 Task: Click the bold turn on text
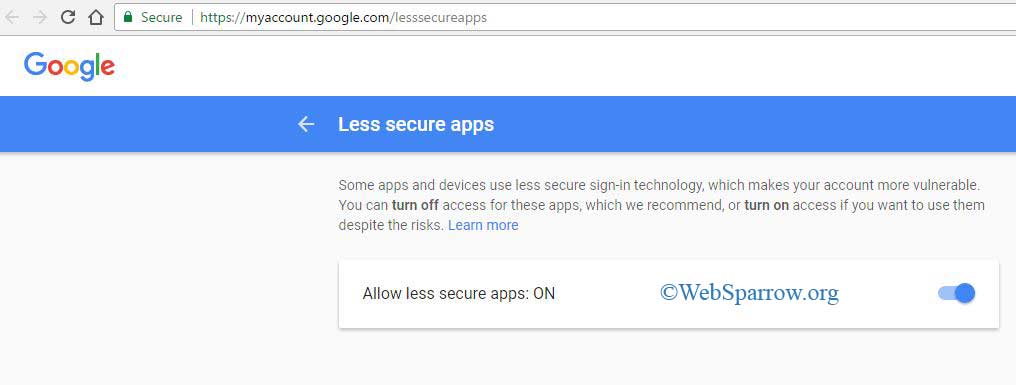click(x=767, y=205)
